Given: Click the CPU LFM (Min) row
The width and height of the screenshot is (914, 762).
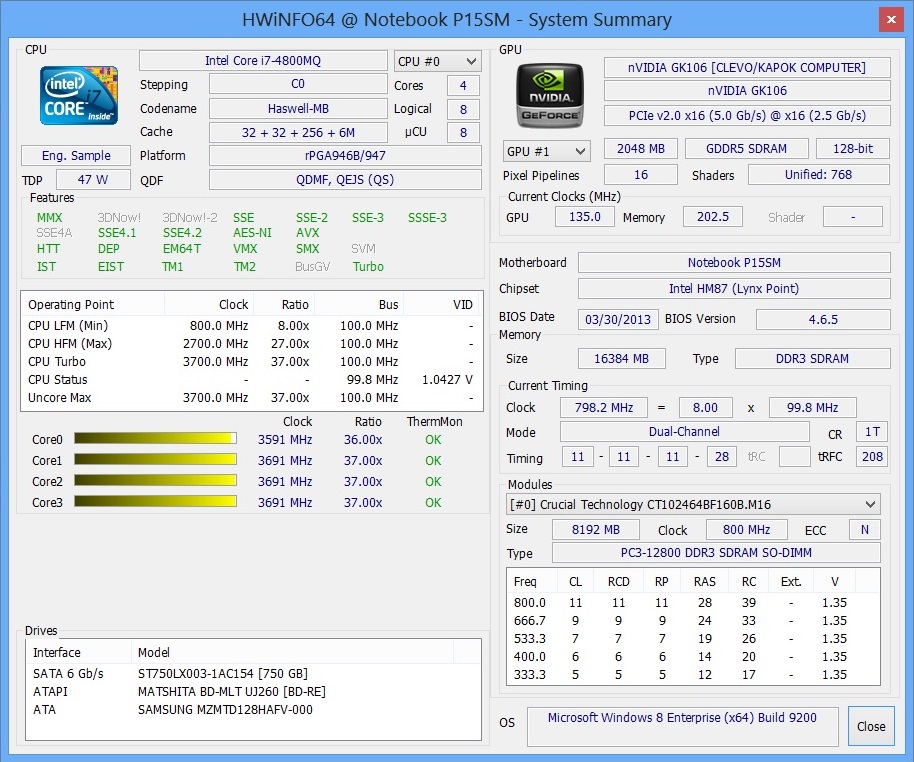Looking at the screenshot, I should pos(251,325).
